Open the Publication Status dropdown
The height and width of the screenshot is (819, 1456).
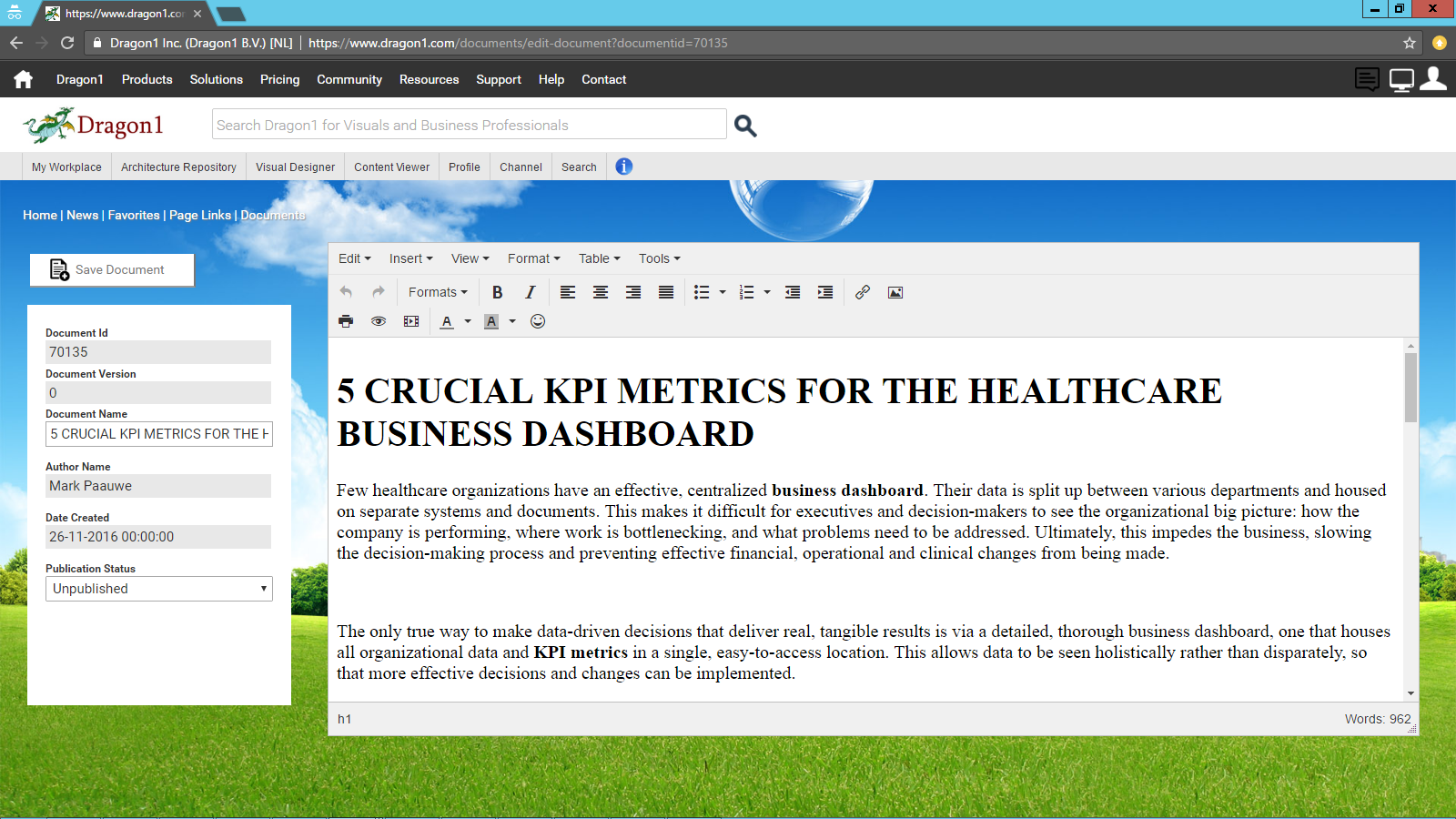159,589
